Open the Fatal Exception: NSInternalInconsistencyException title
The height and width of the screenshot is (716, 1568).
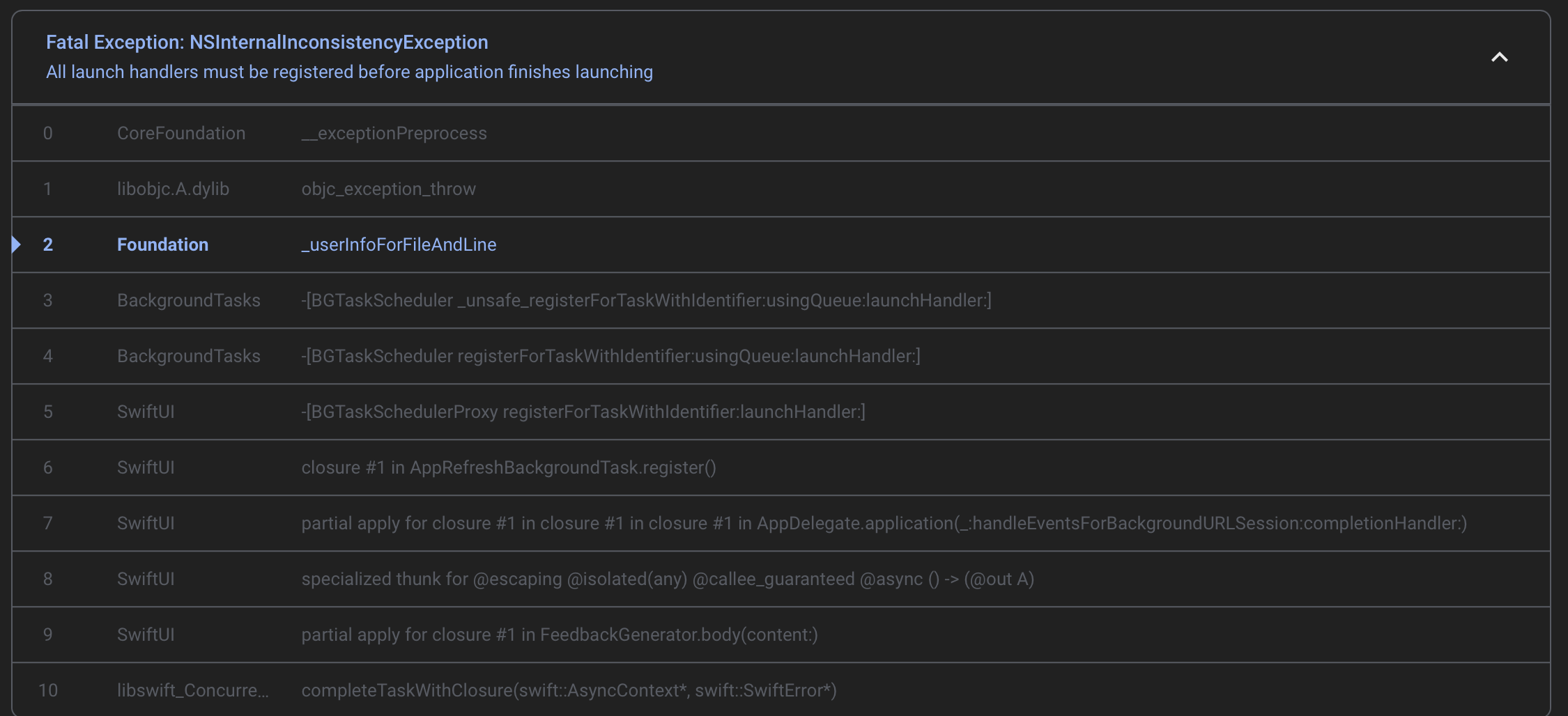[267, 42]
